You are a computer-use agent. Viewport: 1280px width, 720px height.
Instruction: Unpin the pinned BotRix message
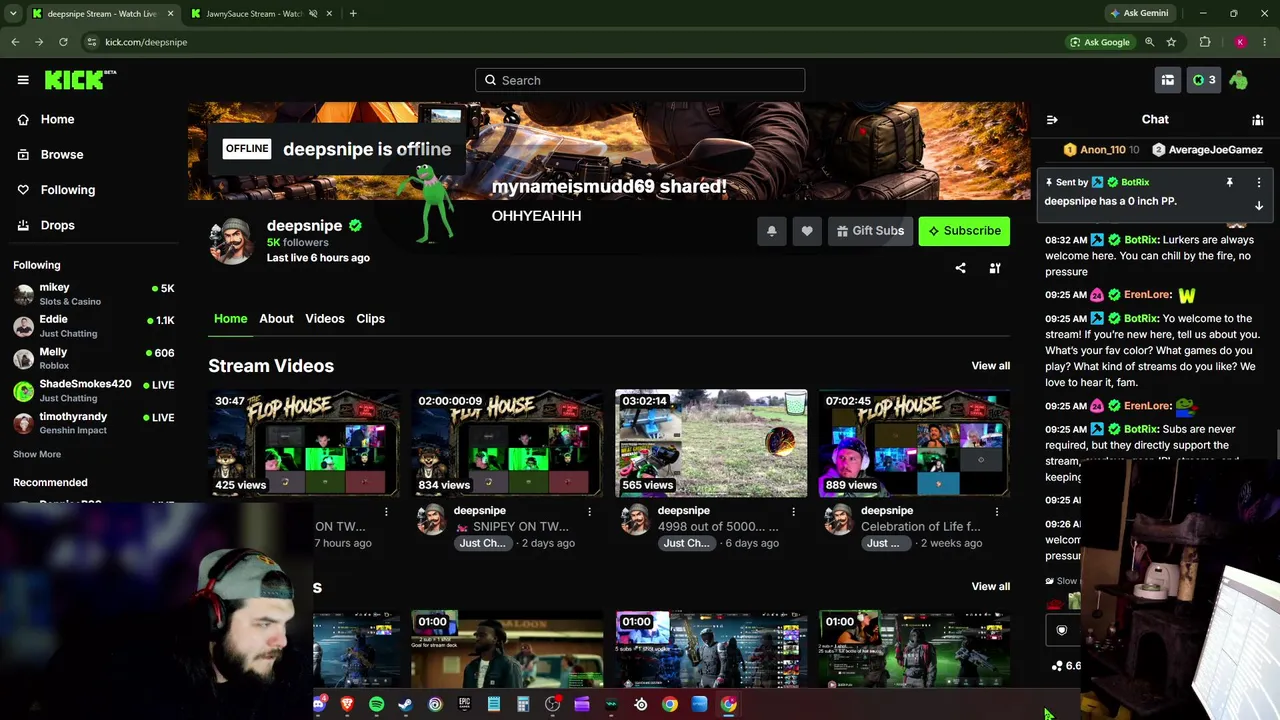(1230, 182)
